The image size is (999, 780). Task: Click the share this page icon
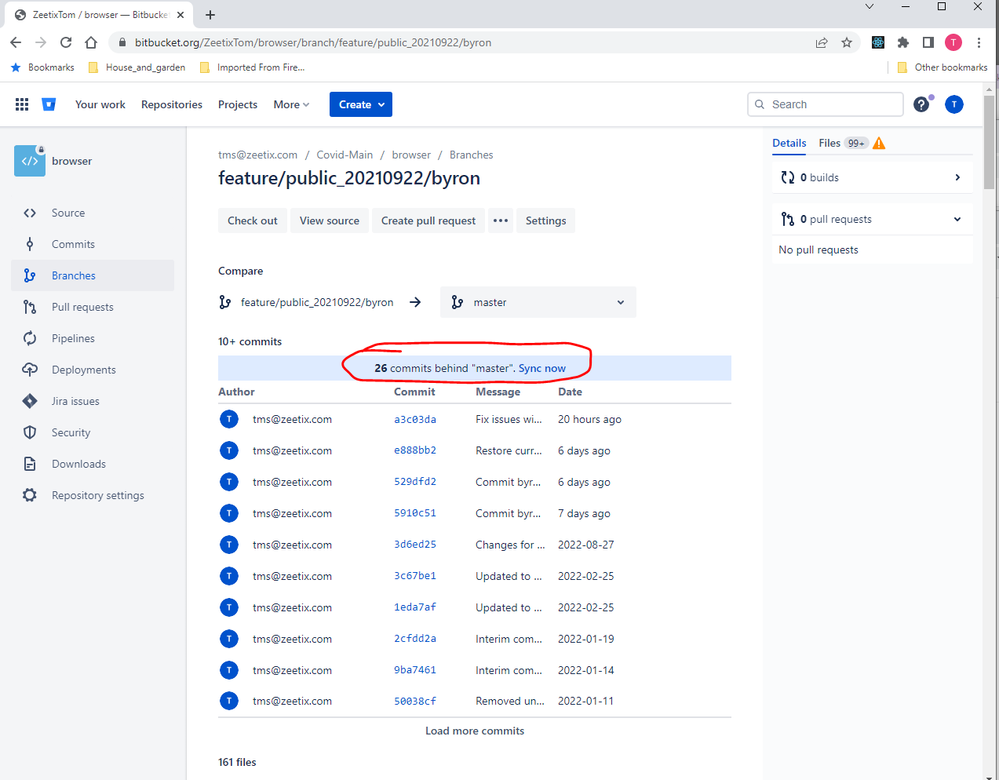click(821, 43)
